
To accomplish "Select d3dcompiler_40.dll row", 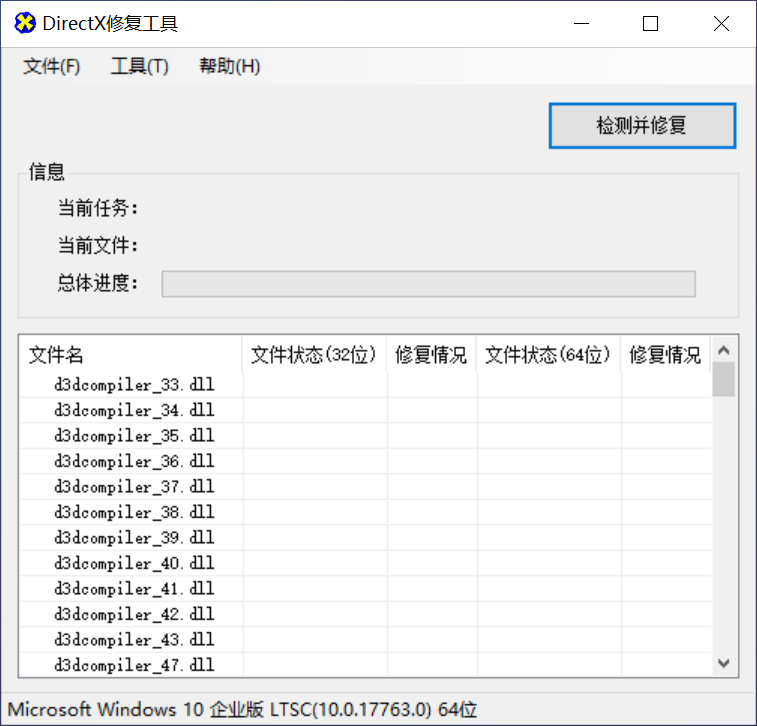I will [365, 563].
